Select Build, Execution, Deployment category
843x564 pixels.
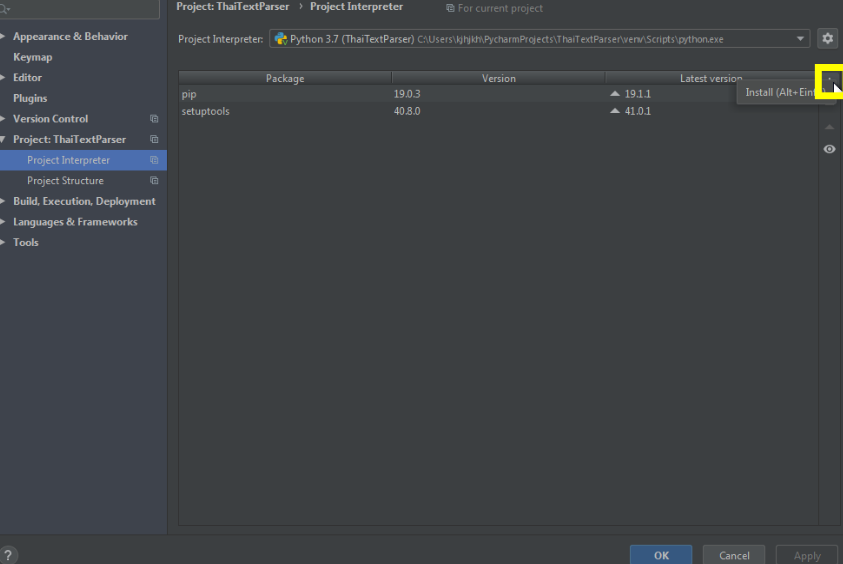click(x=84, y=201)
